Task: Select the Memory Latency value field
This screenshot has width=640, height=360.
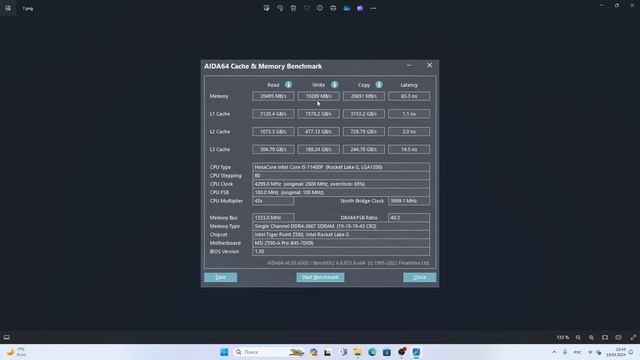Action: pyautogui.click(x=409, y=96)
